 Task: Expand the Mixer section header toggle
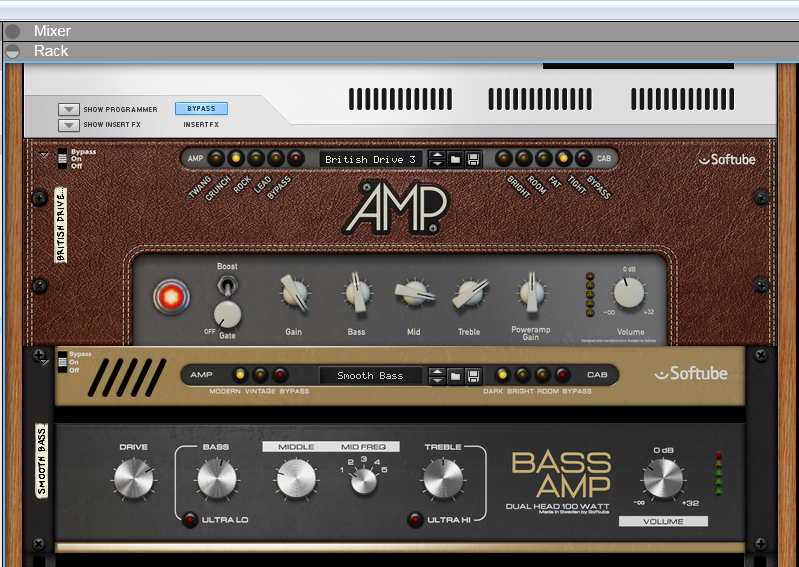tap(13, 32)
